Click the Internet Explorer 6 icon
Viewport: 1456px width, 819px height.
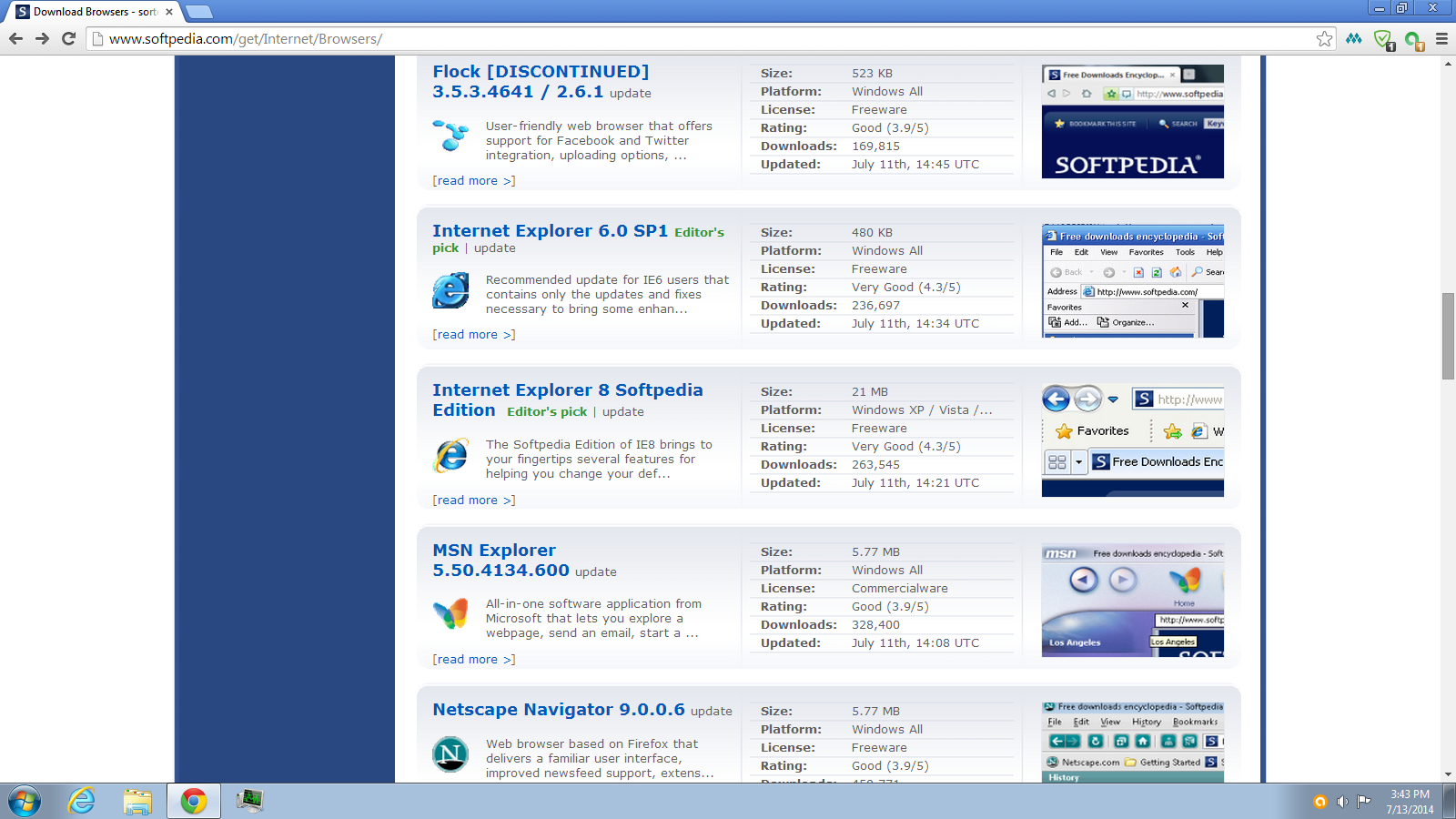coord(450,291)
